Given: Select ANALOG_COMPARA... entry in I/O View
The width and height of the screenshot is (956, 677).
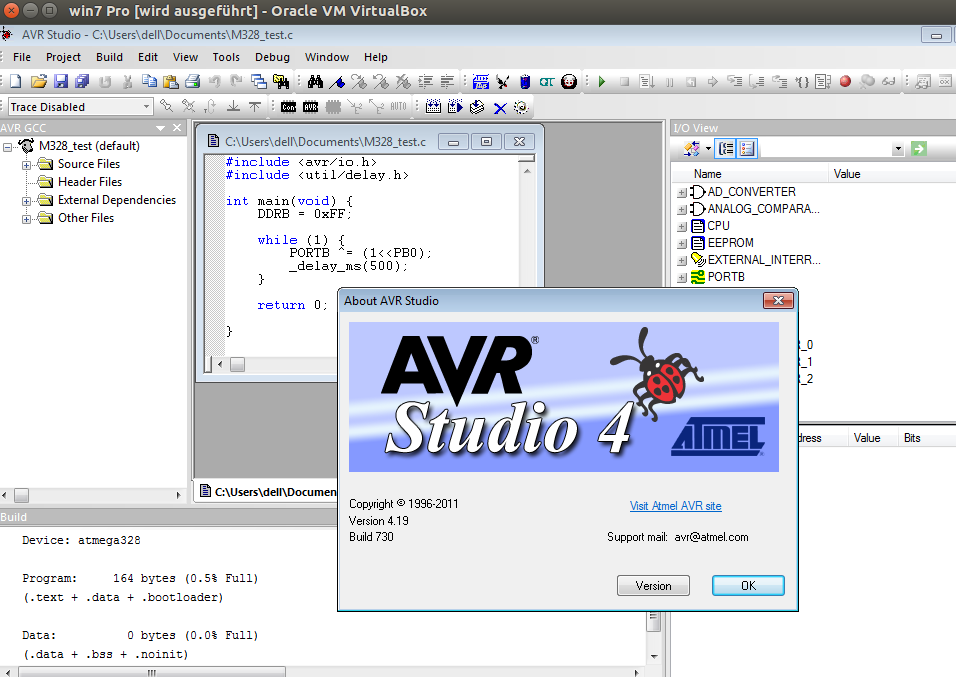Looking at the screenshot, I should pyautogui.click(x=763, y=209).
